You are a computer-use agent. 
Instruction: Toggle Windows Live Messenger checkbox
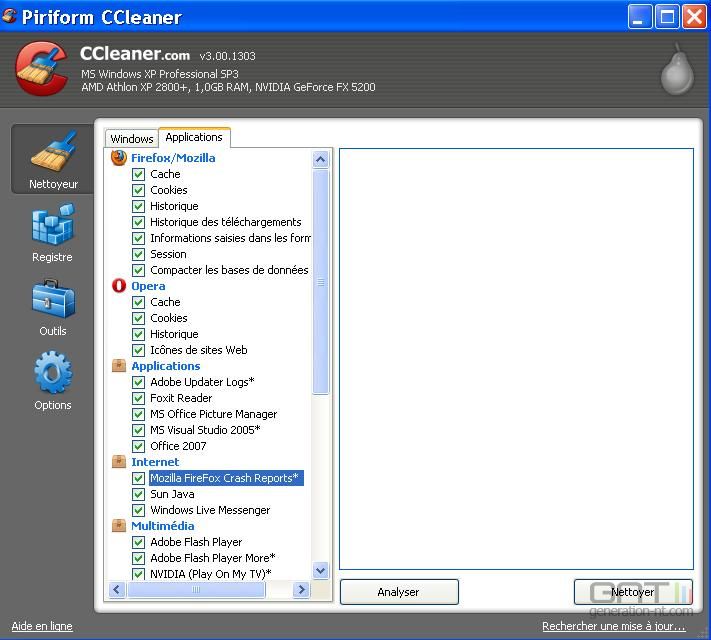[x=138, y=510]
